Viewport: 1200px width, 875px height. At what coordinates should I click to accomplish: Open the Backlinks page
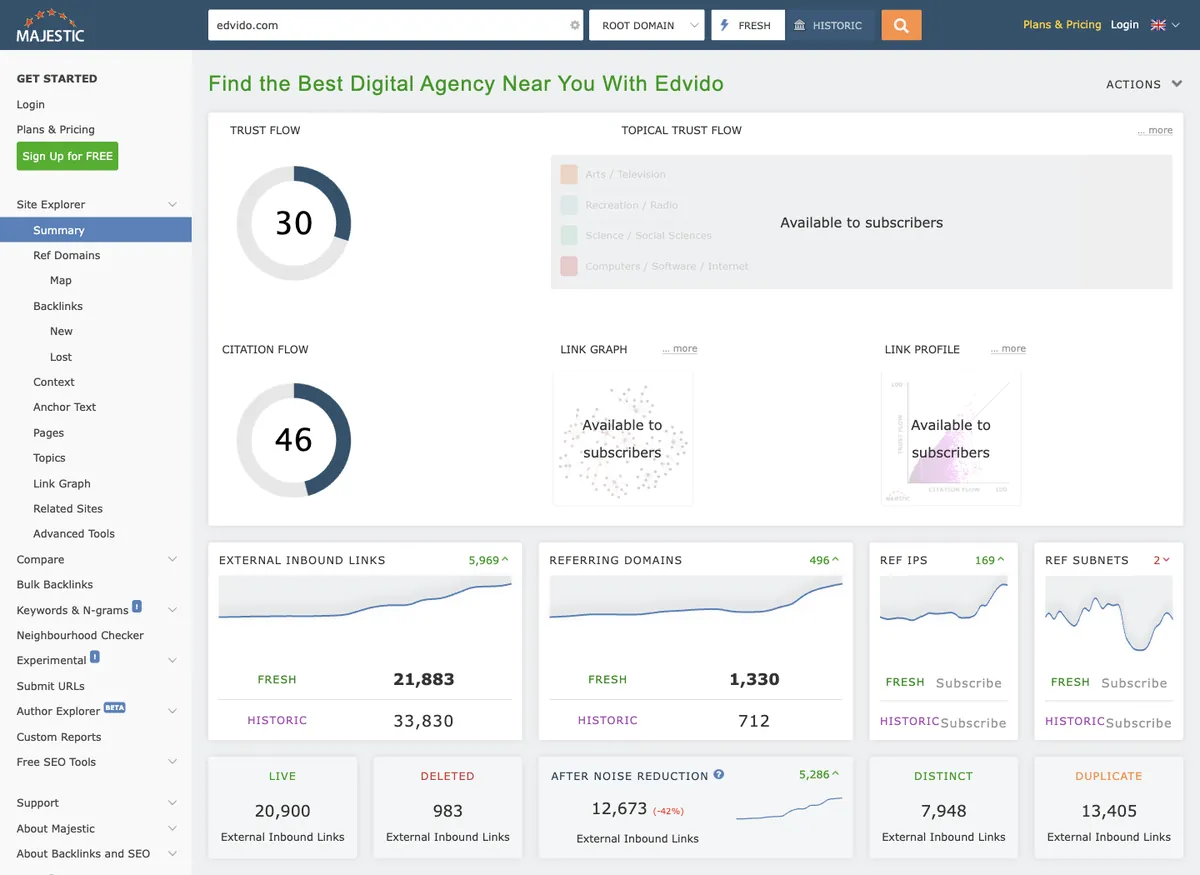click(x=58, y=306)
